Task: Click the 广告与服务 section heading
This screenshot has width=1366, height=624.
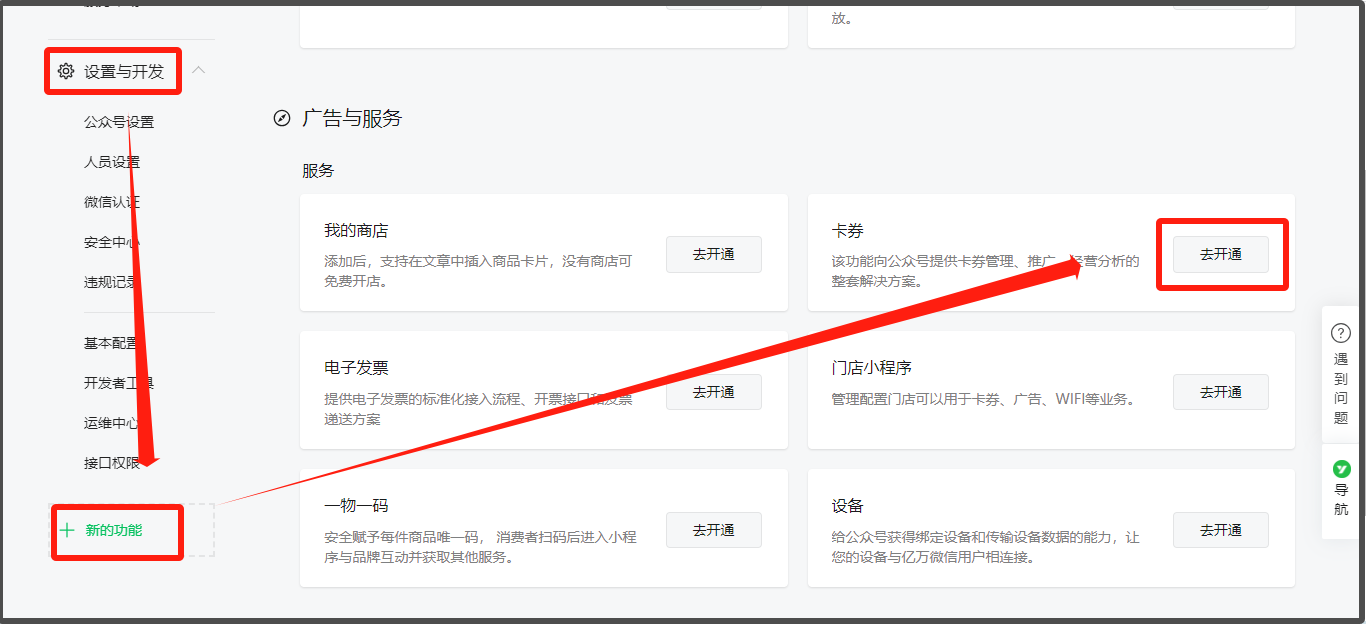Action: click(352, 119)
